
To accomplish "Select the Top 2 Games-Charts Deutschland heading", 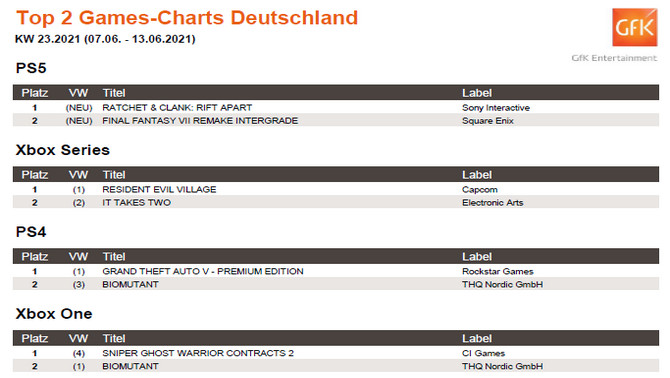I will pos(187,18).
